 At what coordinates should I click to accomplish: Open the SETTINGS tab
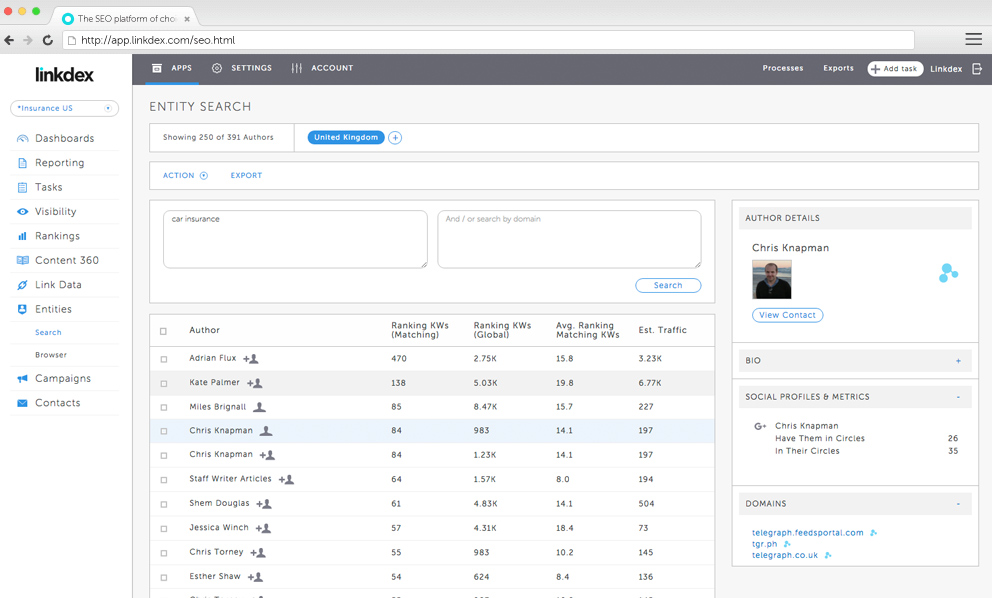pyautogui.click(x=242, y=68)
